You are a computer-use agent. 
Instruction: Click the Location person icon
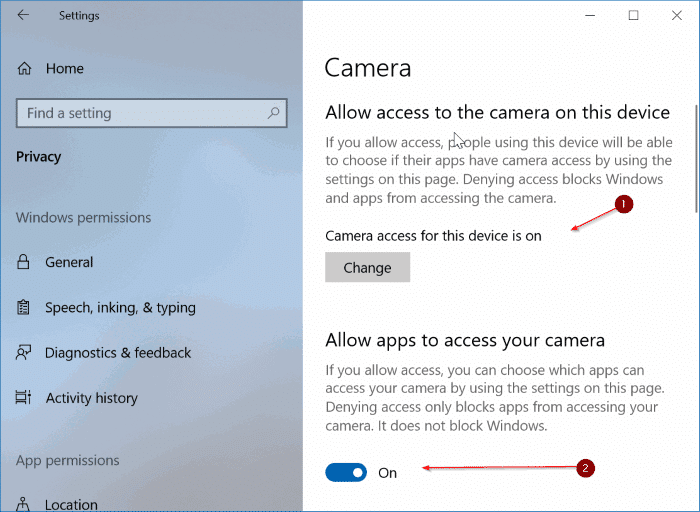(x=23, y=504)
